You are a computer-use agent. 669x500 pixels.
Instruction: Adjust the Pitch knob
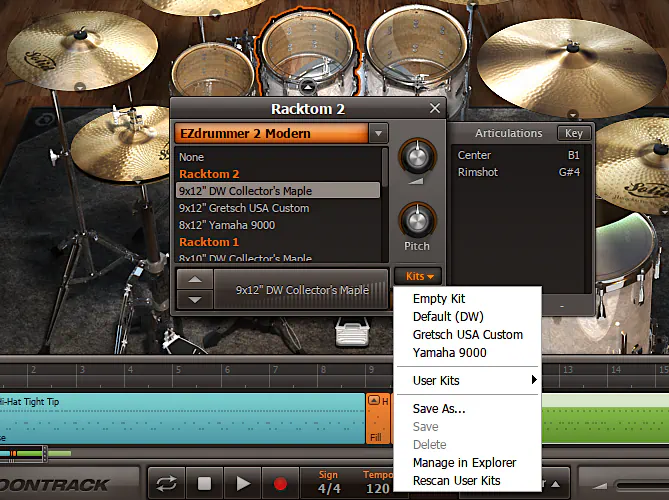417,220
